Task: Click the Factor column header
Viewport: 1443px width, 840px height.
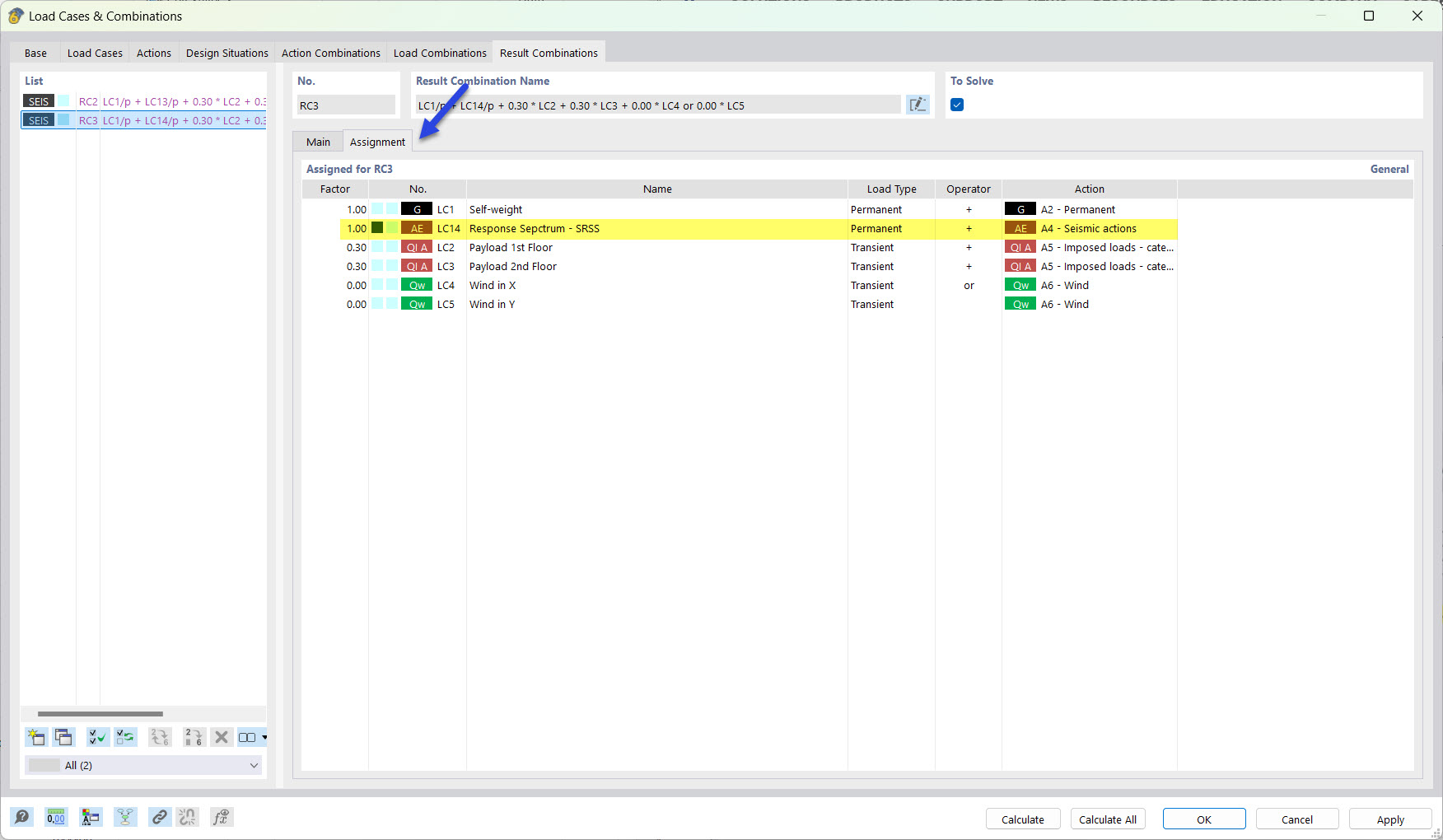Action: click(x=335, y=189)
